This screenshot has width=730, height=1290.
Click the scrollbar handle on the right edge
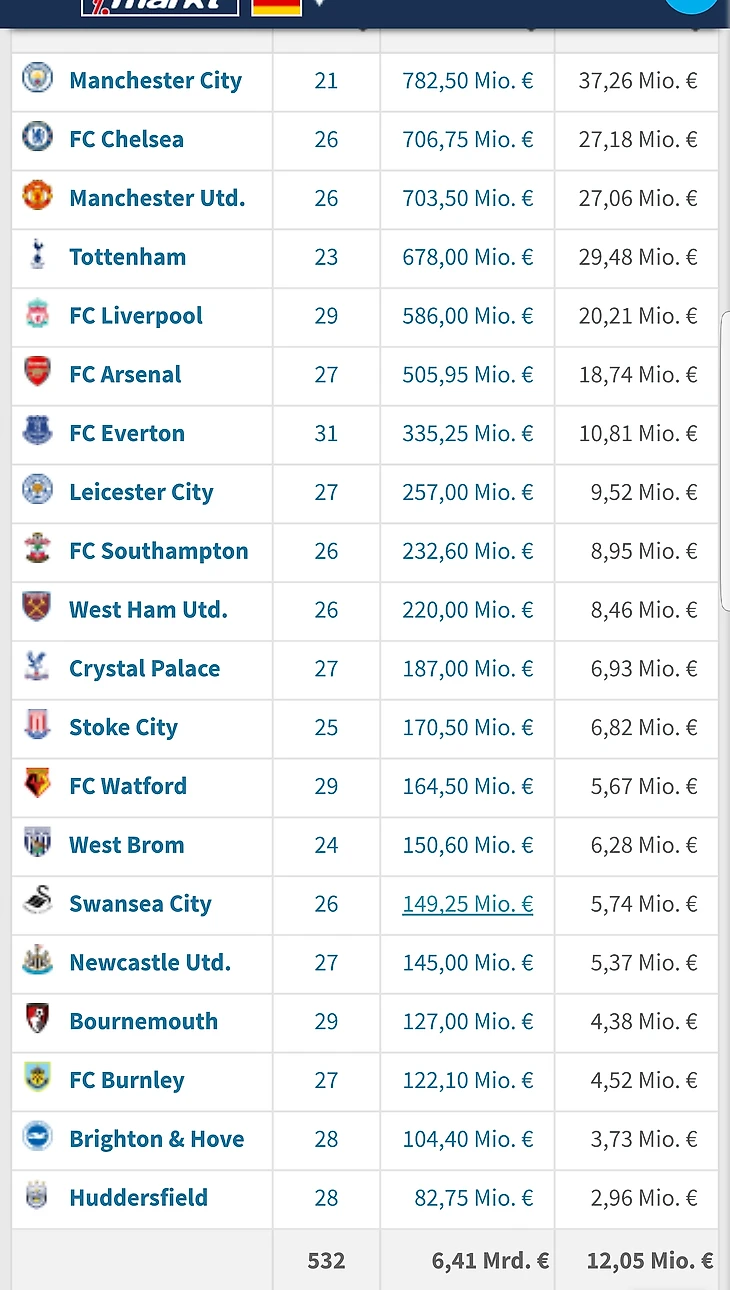725,460
